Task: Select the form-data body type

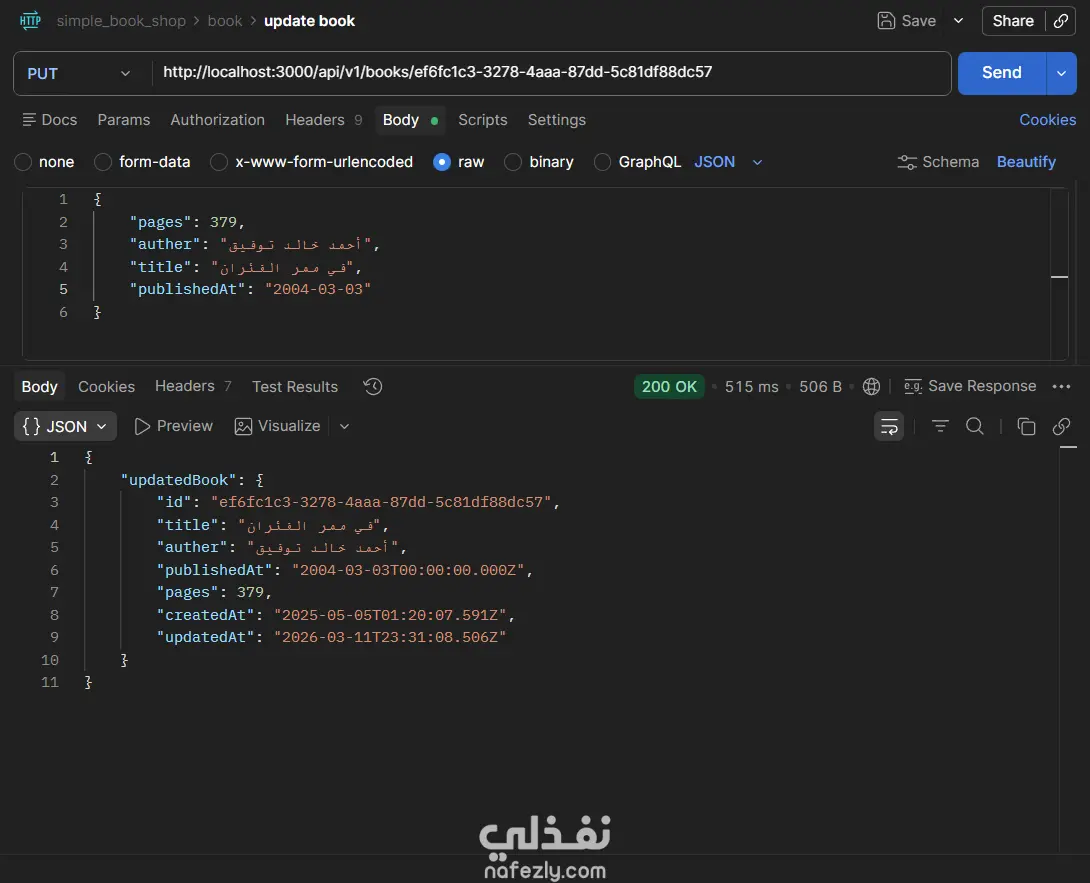Action: tap(103, 162)
